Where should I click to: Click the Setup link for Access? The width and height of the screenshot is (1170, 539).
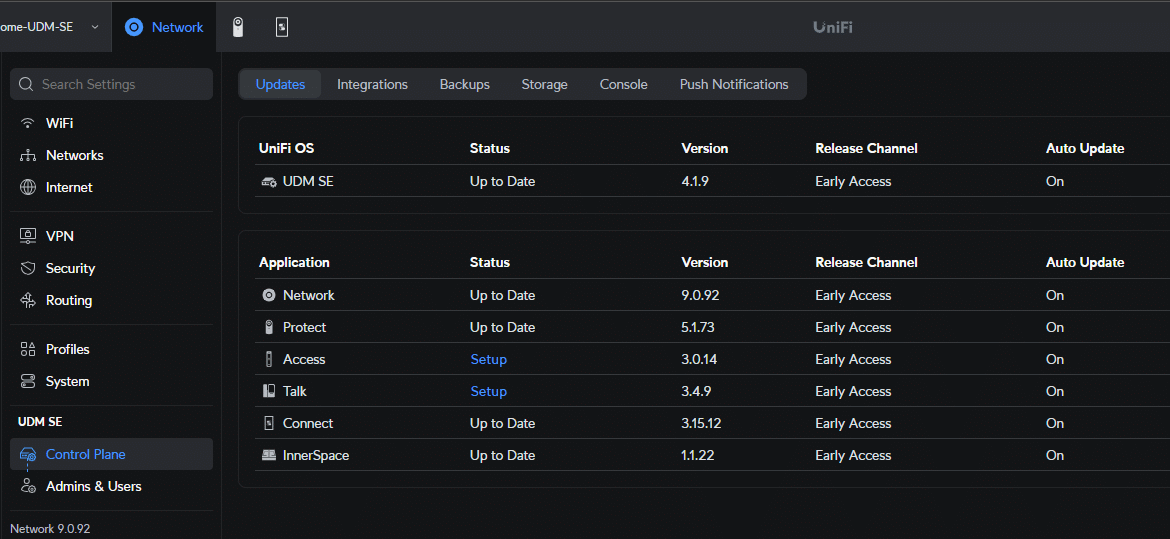(x=489, y=359)
